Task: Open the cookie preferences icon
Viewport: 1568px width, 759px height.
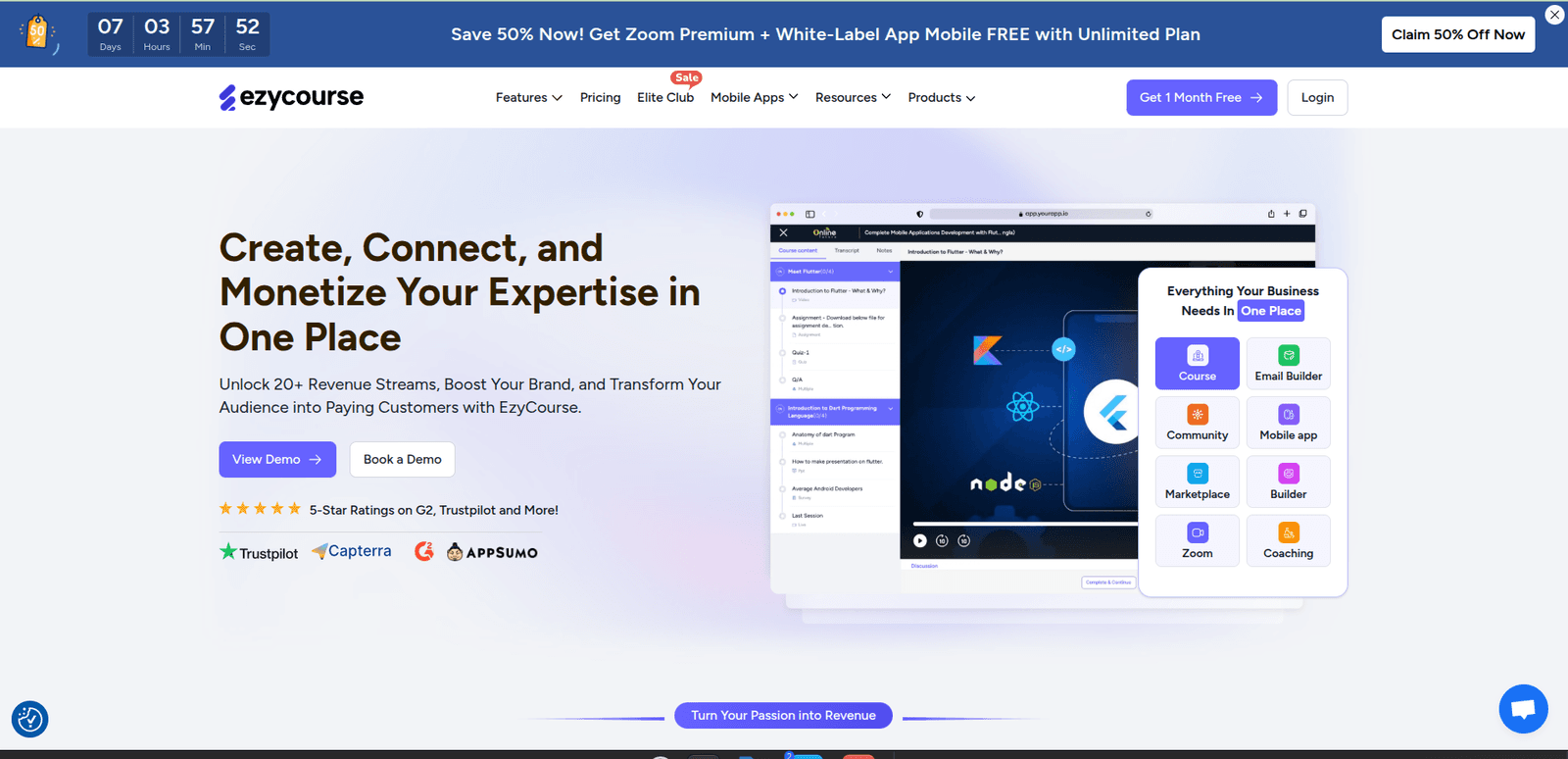Action: pos(30,719)
